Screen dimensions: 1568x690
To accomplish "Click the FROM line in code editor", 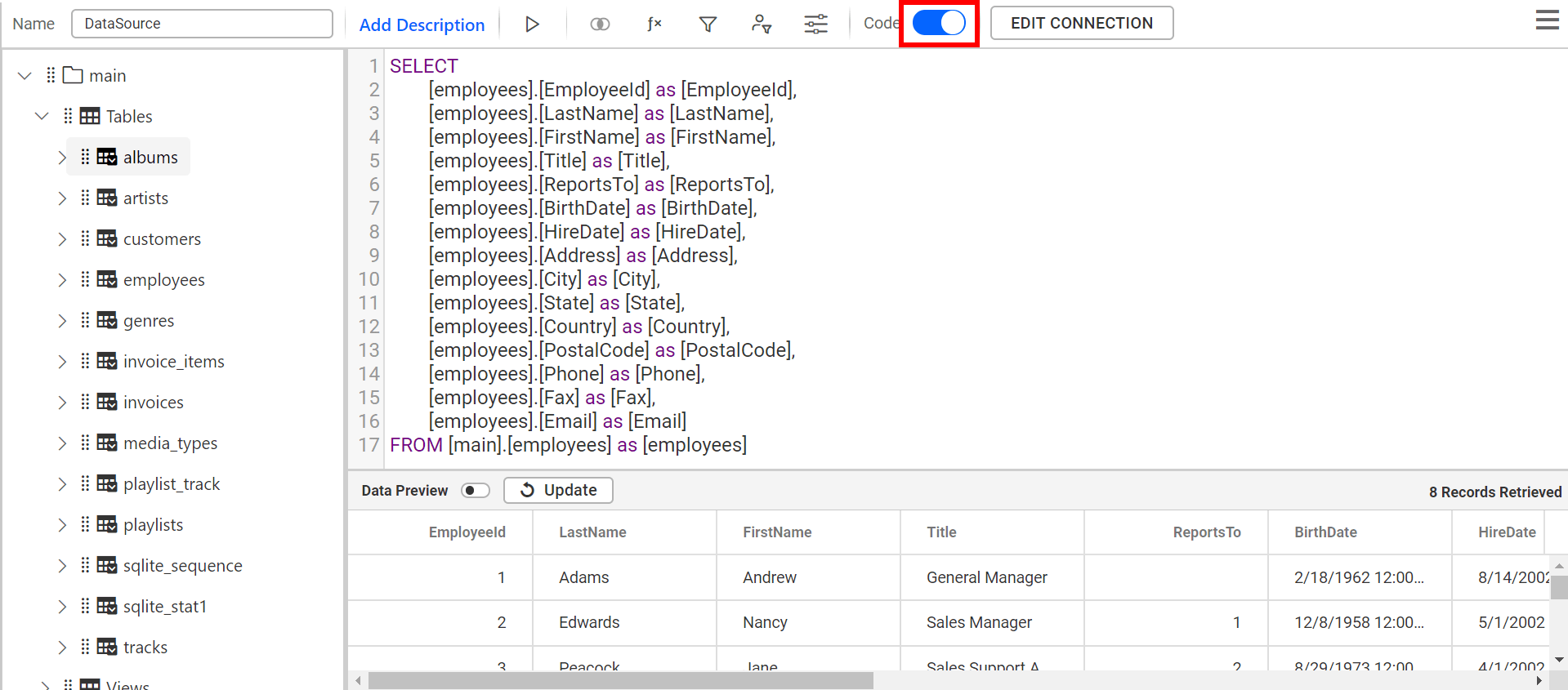I will [568, 445].
